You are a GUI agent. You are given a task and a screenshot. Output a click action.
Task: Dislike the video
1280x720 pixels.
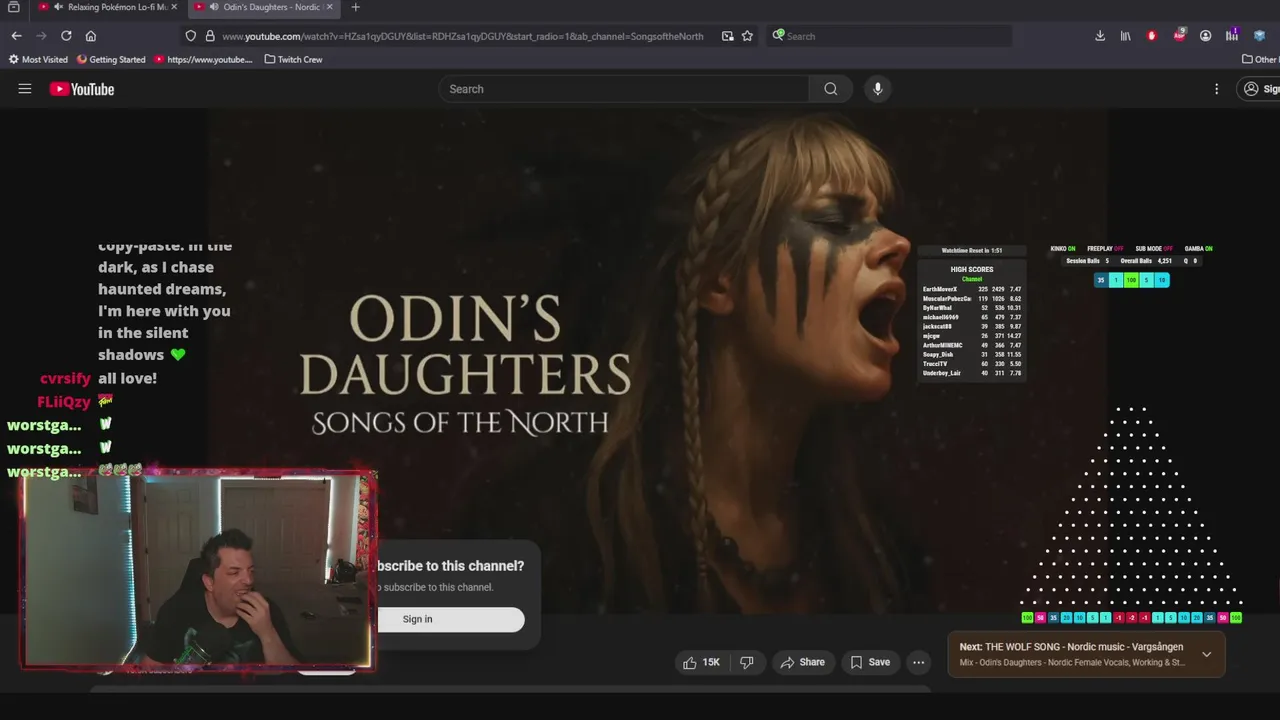[x=746, y=662]
